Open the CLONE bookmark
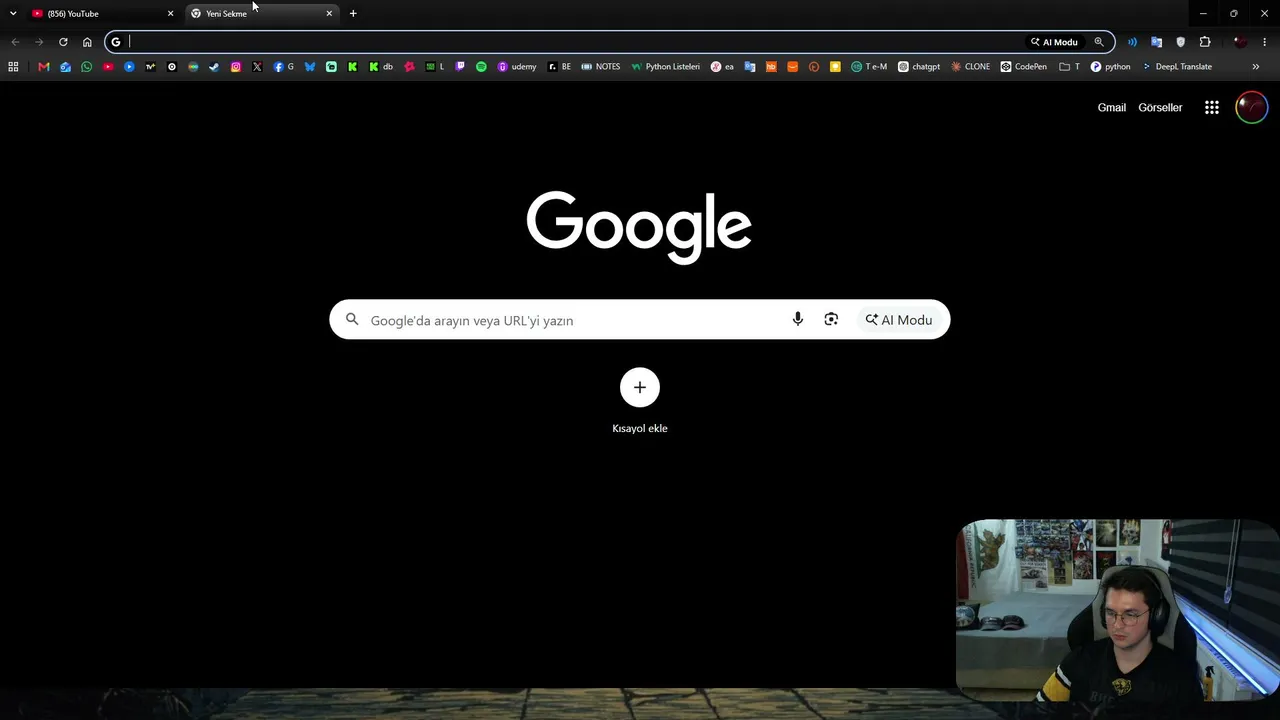1280x720 pixels. pos(971,67)
